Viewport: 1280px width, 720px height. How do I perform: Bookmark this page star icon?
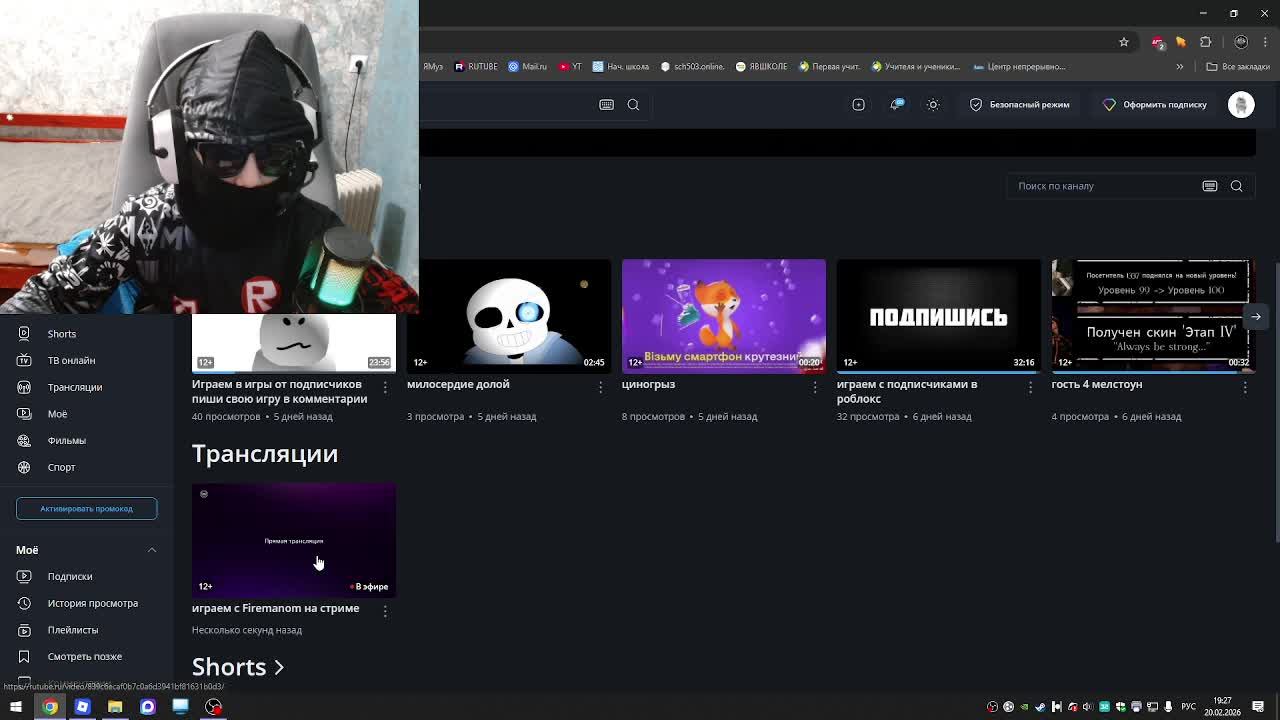pos(1124,42)
